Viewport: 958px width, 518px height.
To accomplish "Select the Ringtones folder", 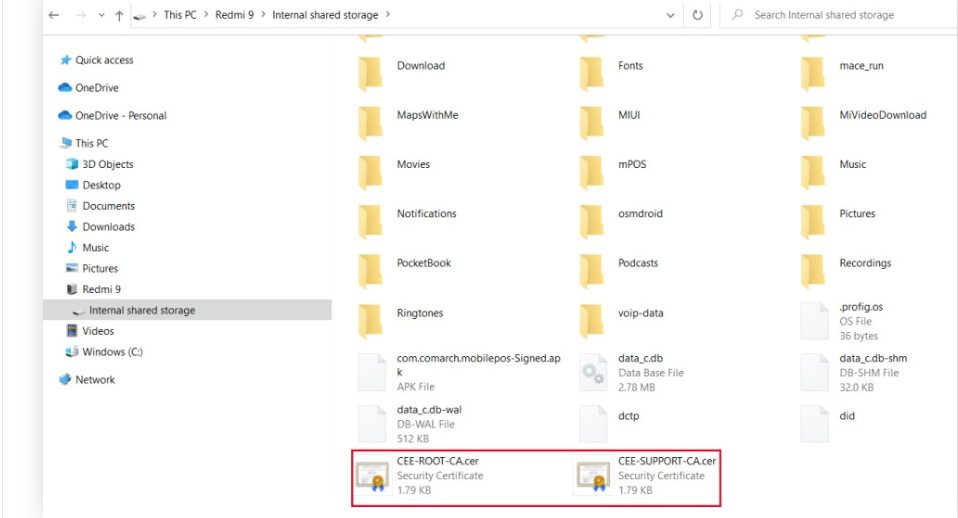I will [401, 320].
